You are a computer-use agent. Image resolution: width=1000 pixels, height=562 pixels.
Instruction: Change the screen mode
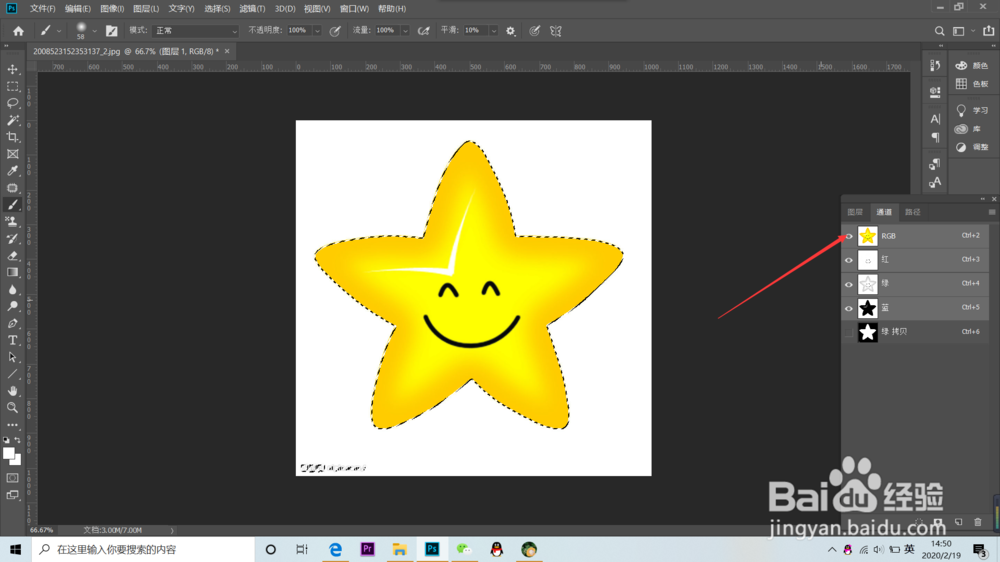[12, 495]
